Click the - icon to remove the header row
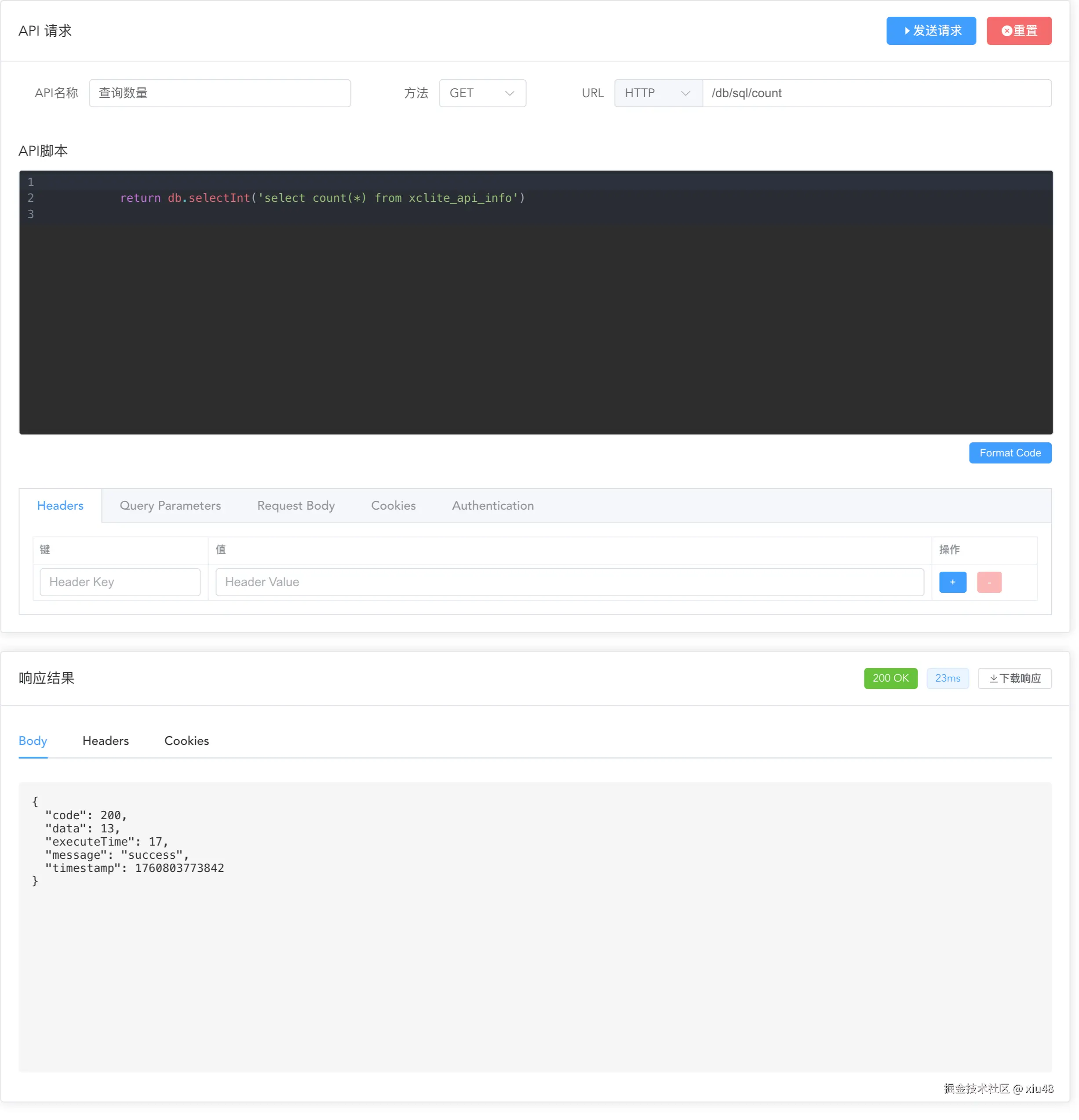Image resolution: width=1079 pixels, height=1120 pixels. (989, 582)
